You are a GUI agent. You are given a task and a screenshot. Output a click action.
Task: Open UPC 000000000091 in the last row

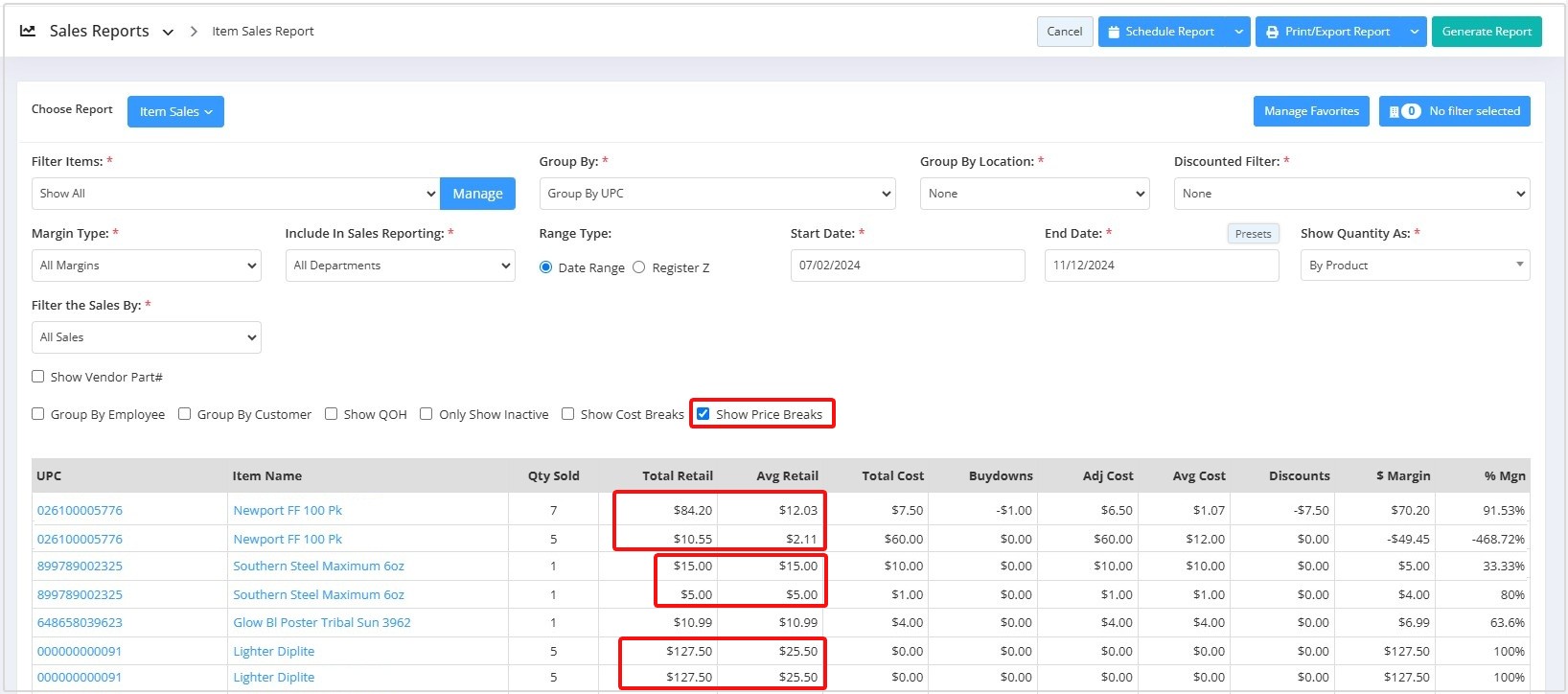tap(81, 678)
